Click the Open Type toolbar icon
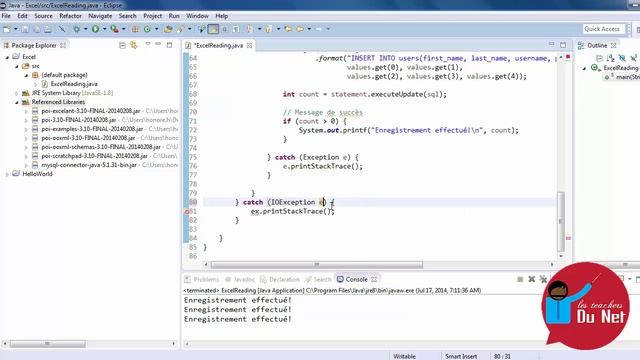This screenshot has height=360, width=640. click(x=168, y=29)
